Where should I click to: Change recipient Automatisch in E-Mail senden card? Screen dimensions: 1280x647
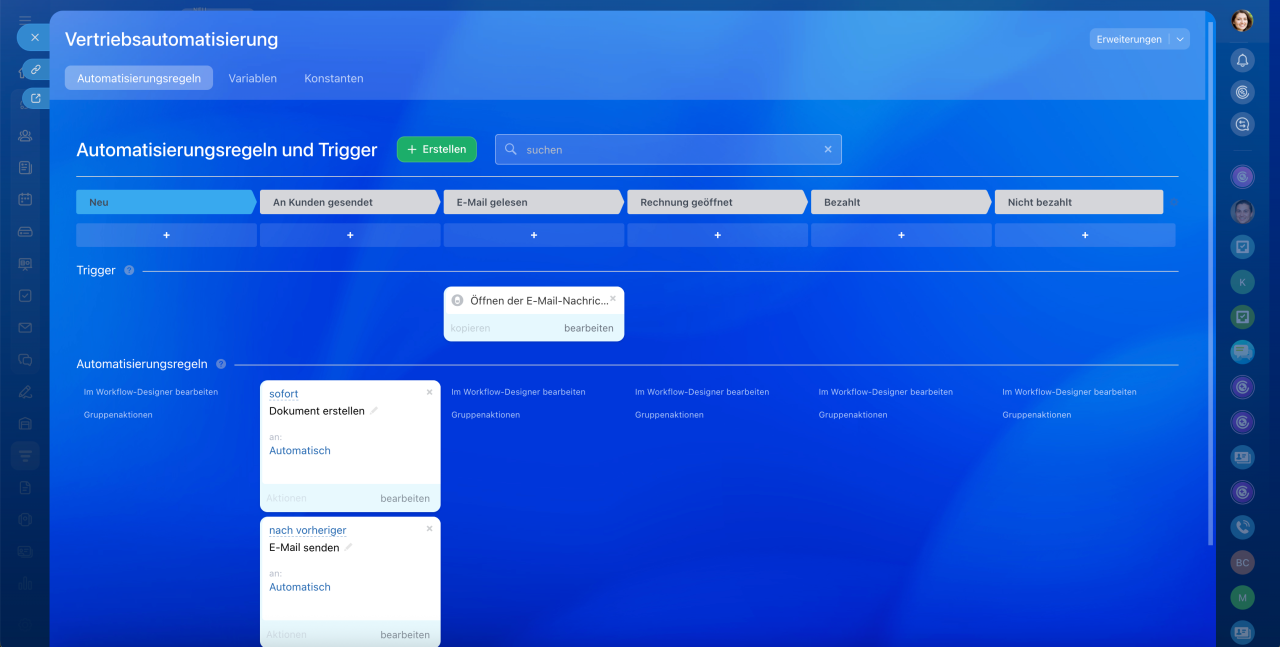point(300,587)
